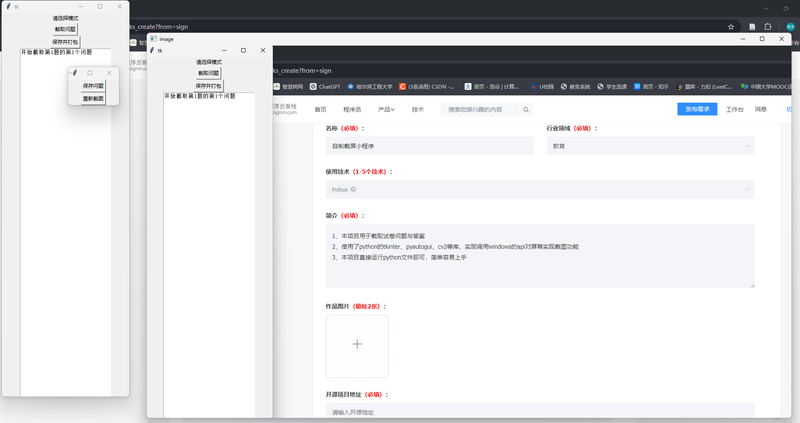The height and width of the screenshot is (423, 800).
Task: Expand the 使用技术 dropdown arrow
Action: [x=747, y=189]
